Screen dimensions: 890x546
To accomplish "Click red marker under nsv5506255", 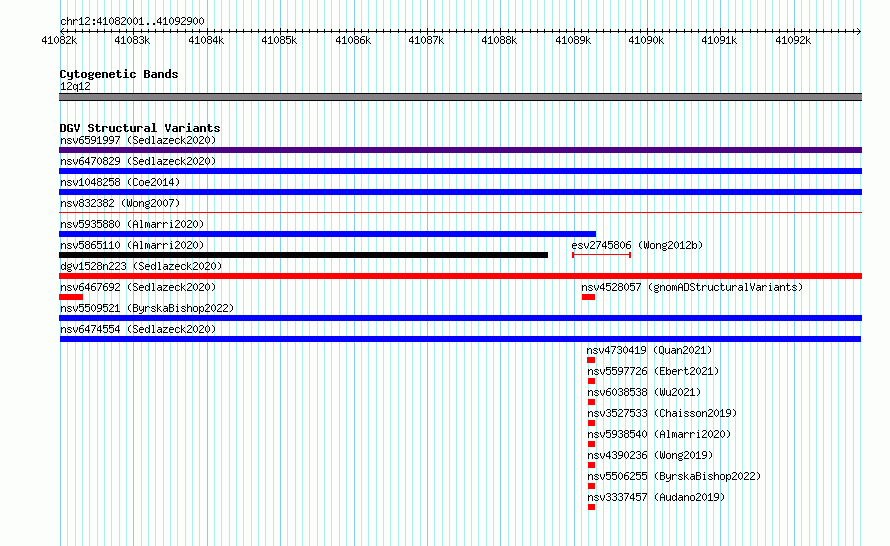I will 591,486.
